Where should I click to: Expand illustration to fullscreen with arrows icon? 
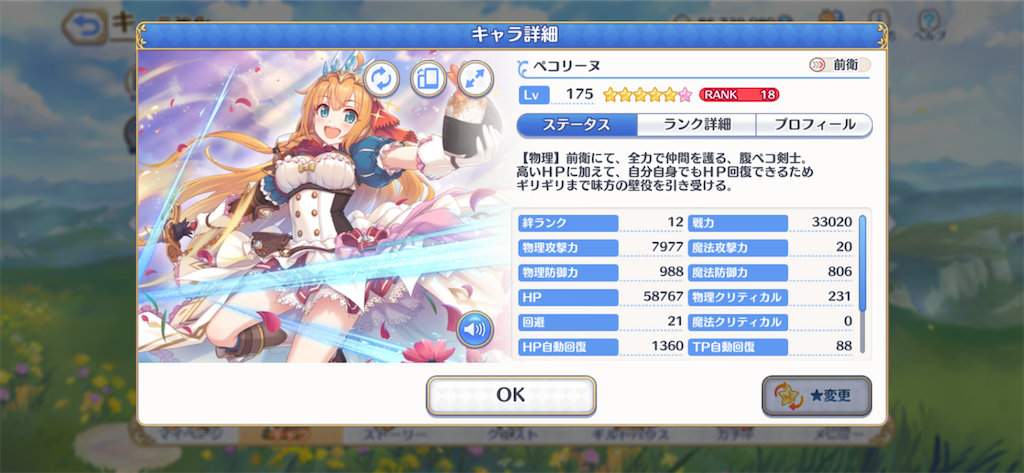click(x=475, y=79)
